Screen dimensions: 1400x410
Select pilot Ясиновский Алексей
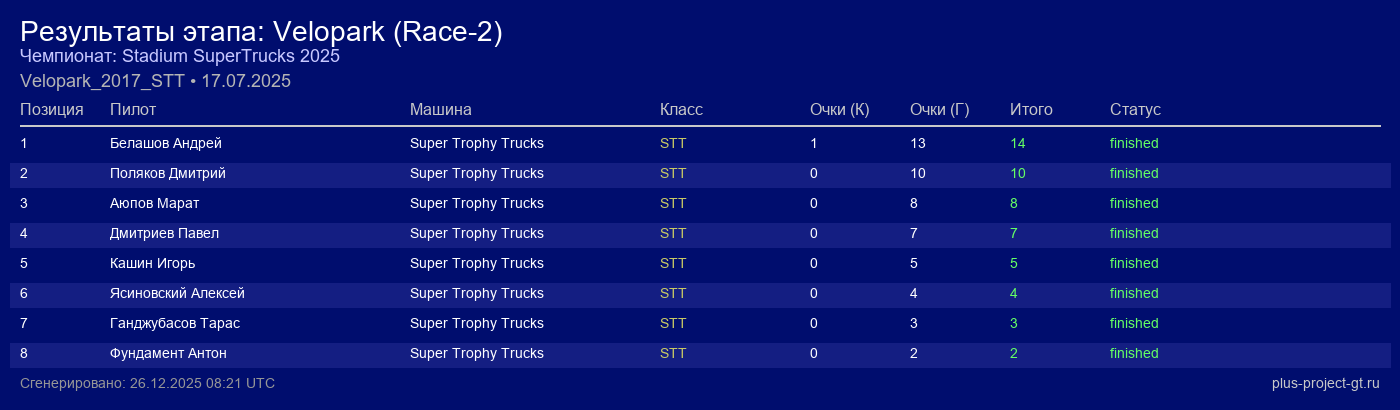point(177,293)
